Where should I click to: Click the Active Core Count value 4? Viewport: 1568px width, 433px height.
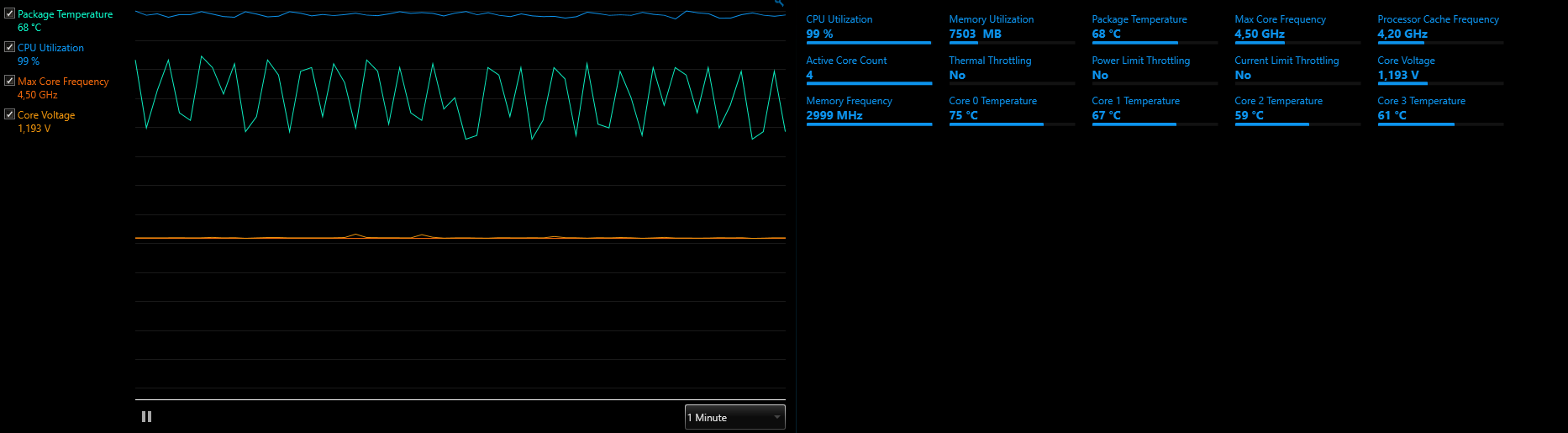pyautogui.click(x=809, y=76)
